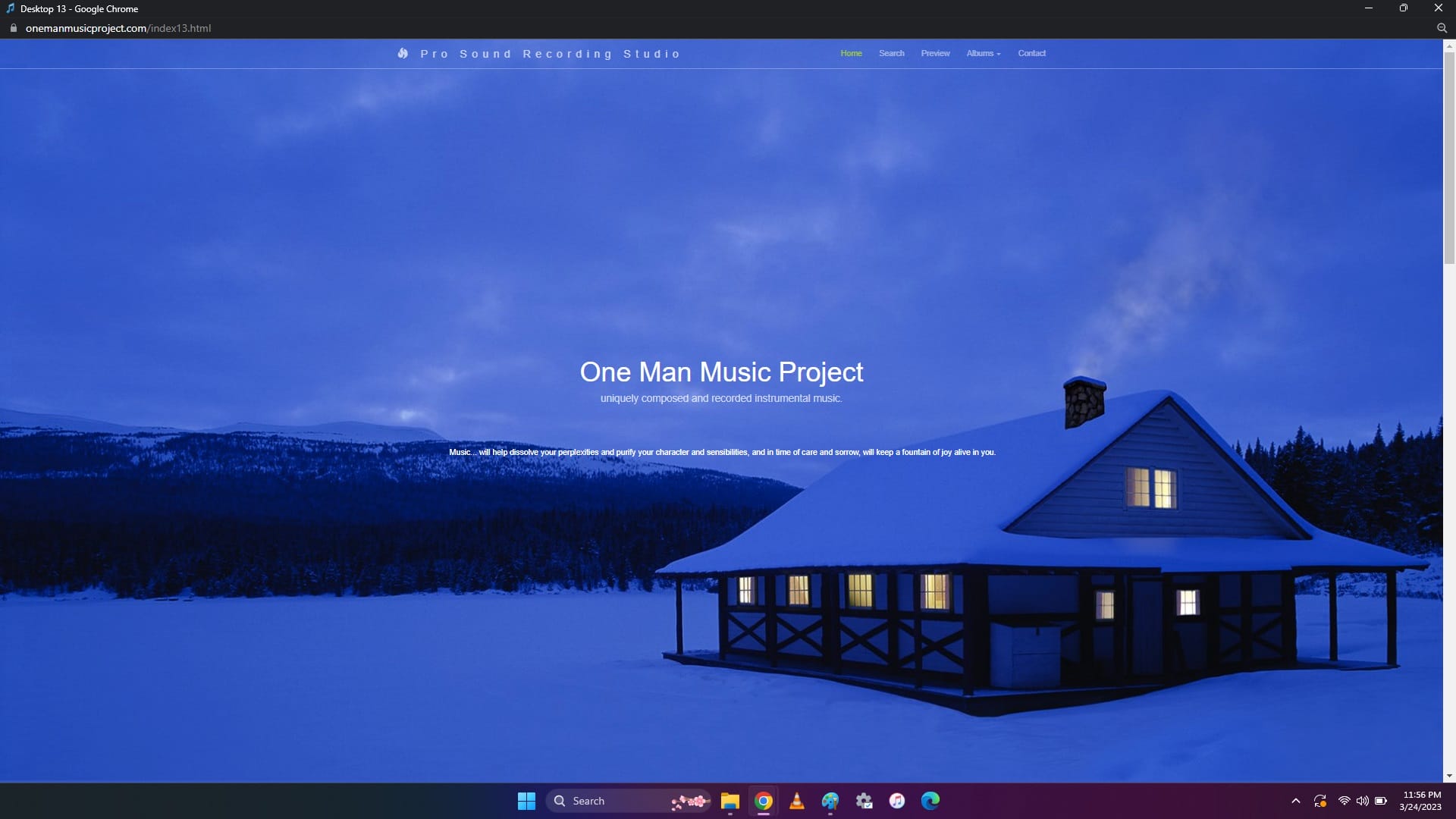
Task: Click the Pro Sound Recording Studio brand link
Action: tap(550, 54)
